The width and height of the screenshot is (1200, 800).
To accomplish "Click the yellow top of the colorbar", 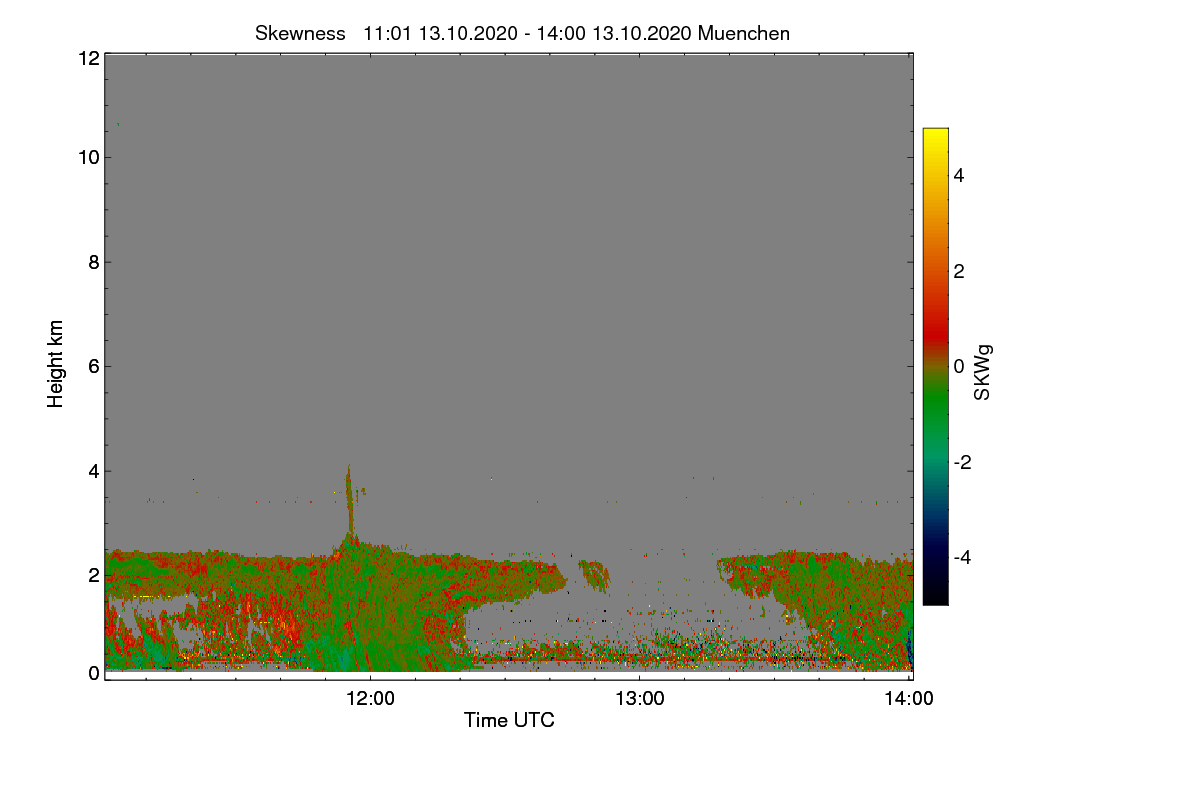I will 935,136.
